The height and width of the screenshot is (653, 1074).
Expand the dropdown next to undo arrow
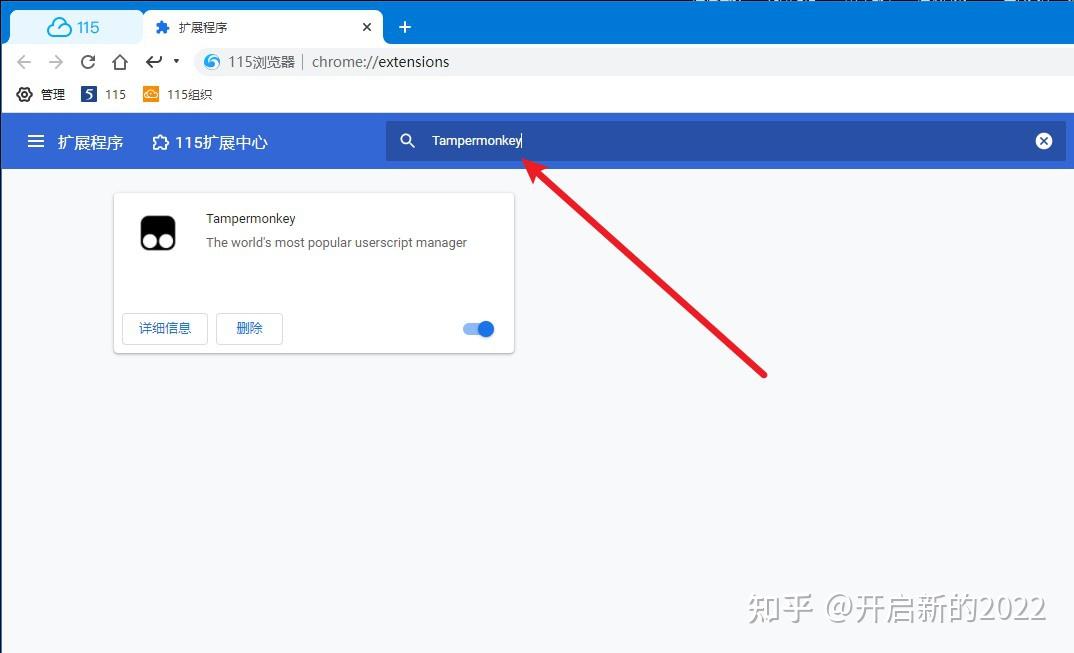(177, 61)
